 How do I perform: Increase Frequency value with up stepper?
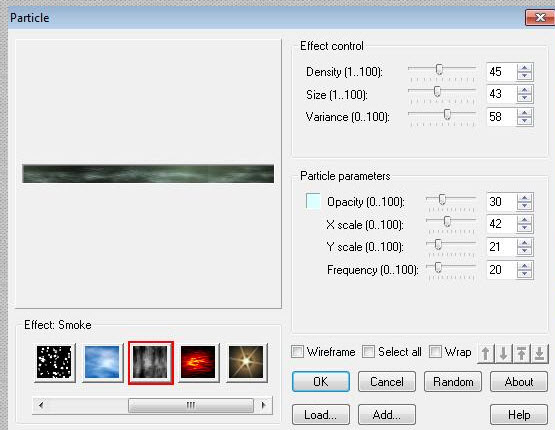(x=525, y=266)
